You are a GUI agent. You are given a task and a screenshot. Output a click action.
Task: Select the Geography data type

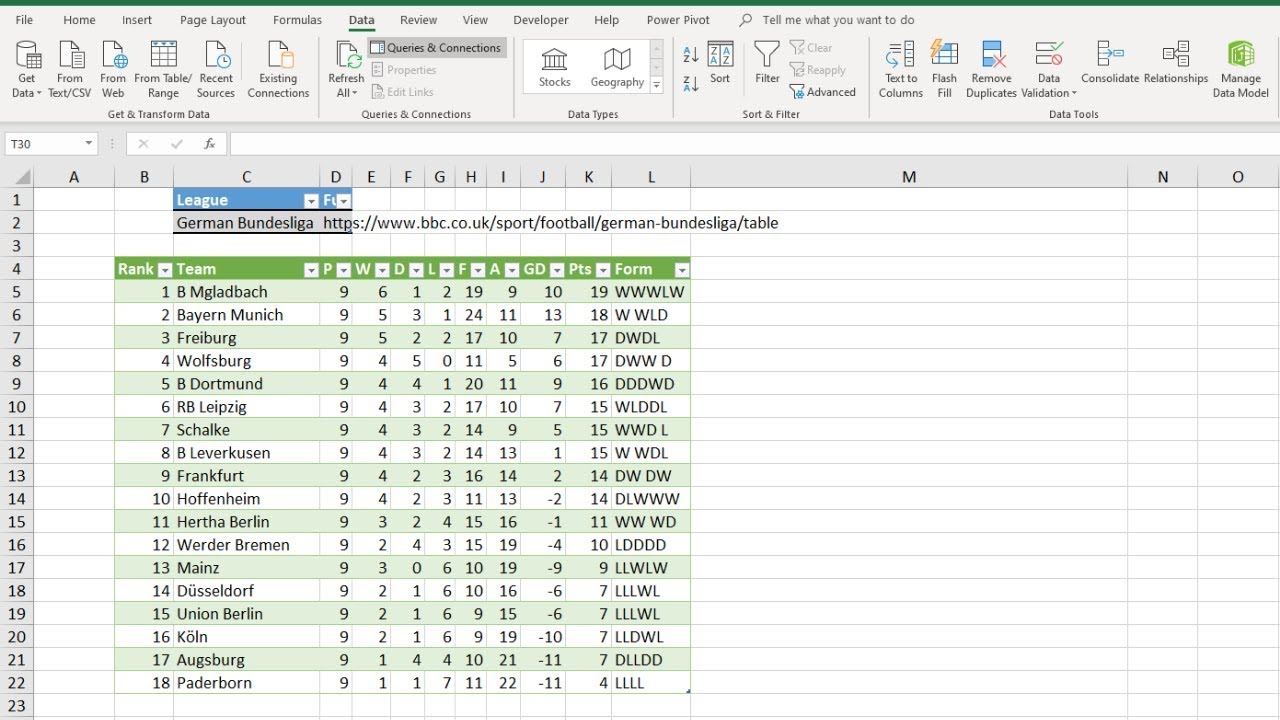(617, 67)
